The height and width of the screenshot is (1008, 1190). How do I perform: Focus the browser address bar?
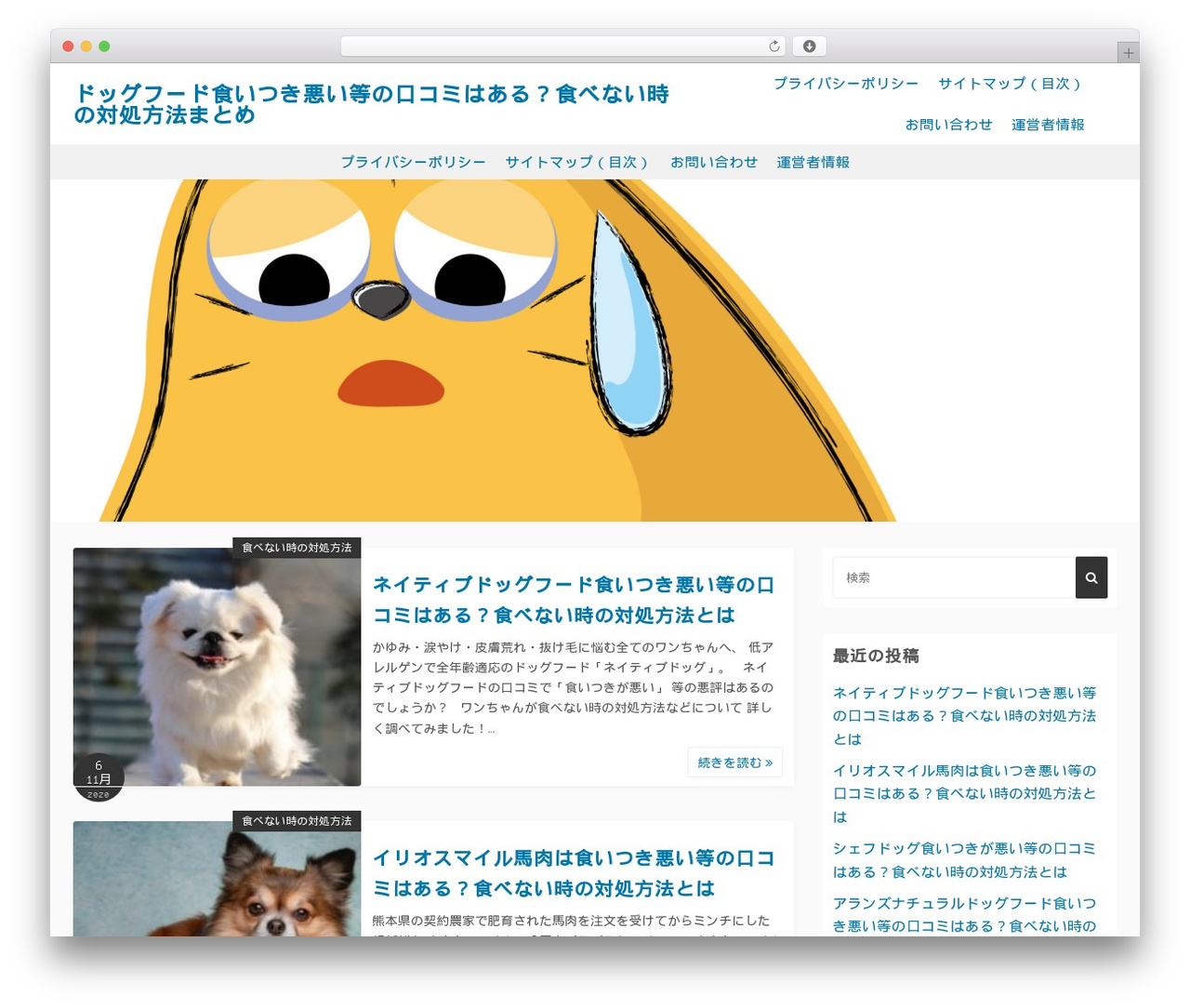tap(562, 46)
